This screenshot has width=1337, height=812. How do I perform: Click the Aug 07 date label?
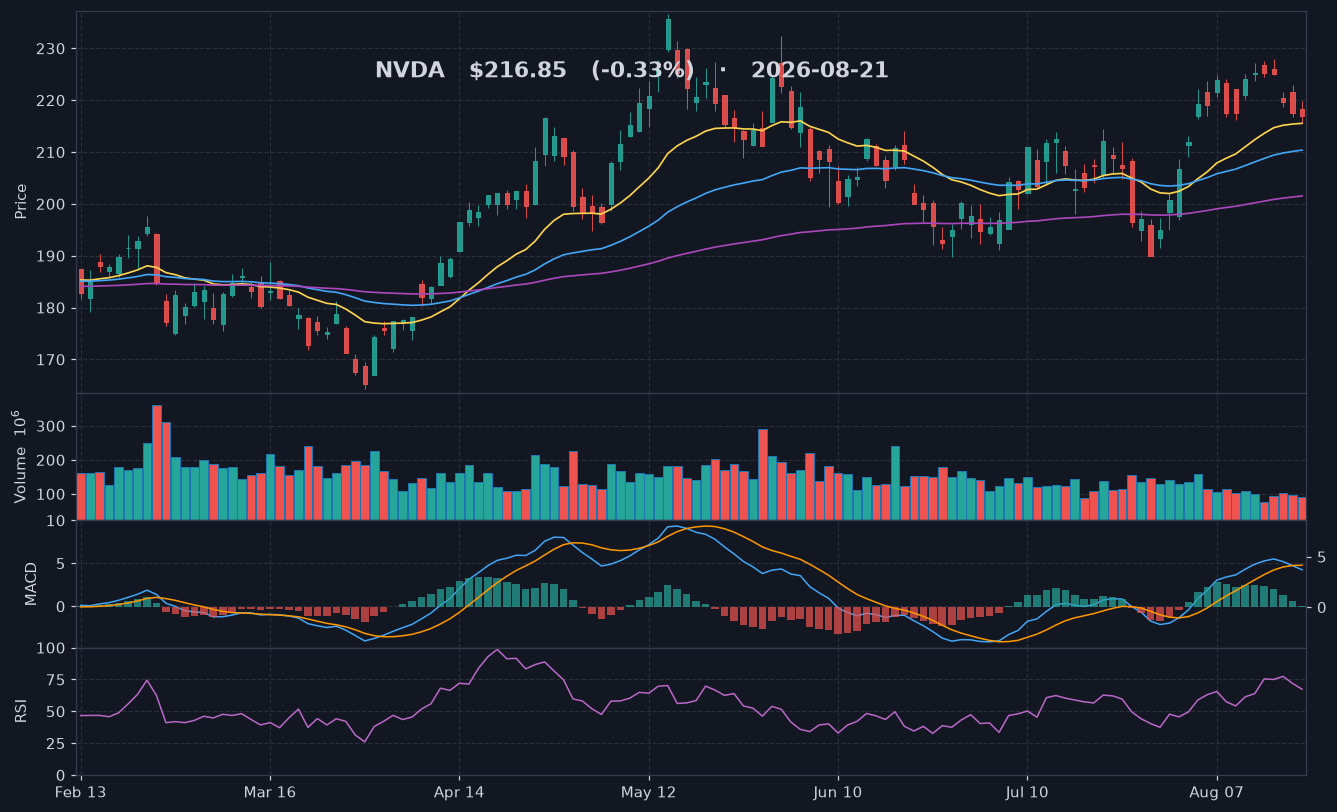1216,792
